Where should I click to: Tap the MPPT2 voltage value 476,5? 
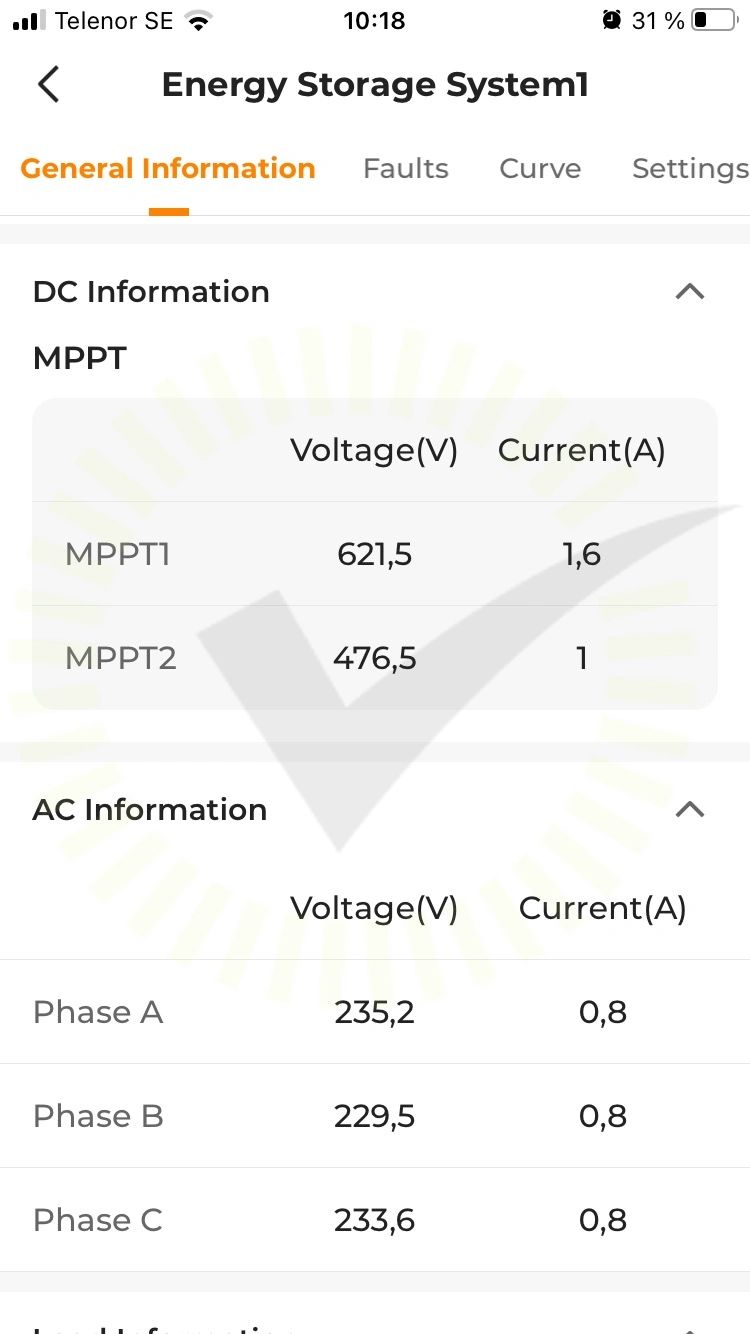(375, 658)
